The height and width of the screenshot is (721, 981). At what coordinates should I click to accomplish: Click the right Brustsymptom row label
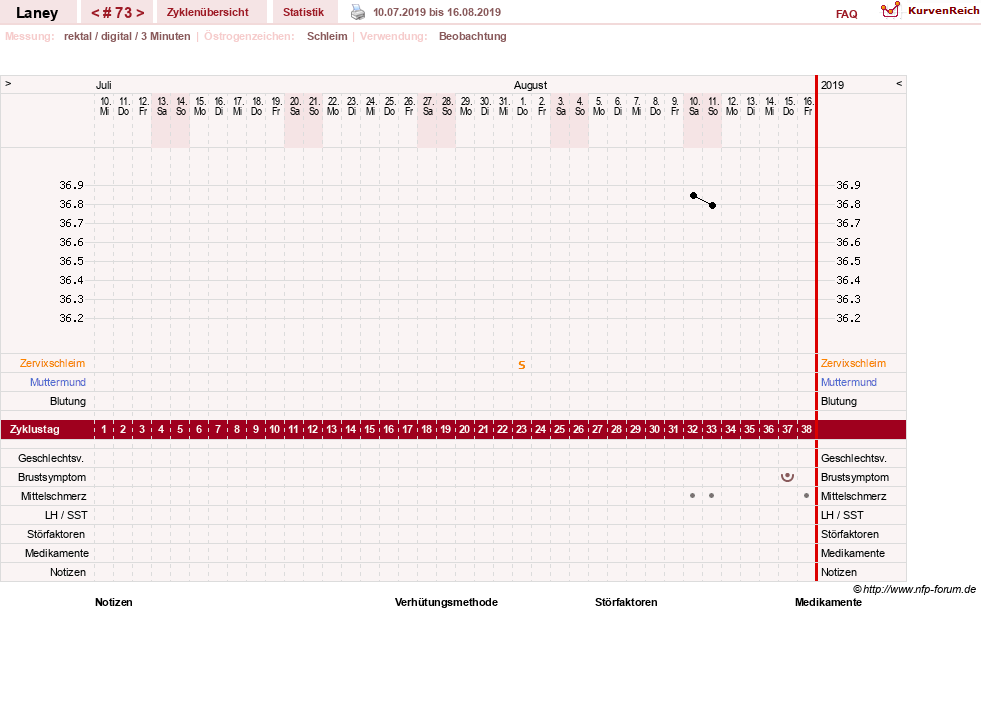pos(855,477)
